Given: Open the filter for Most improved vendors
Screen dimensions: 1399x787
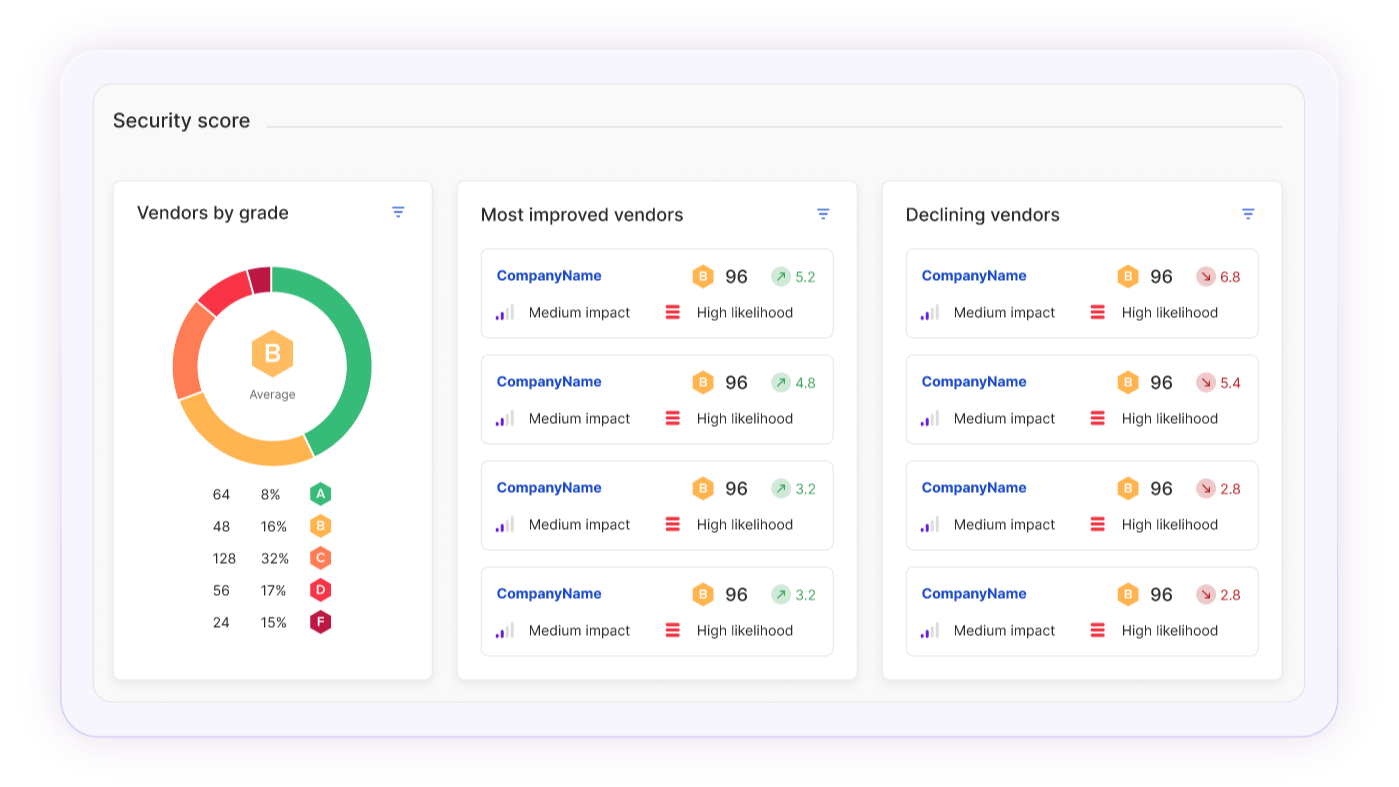Looking at the screenshot, I should 823,214.
